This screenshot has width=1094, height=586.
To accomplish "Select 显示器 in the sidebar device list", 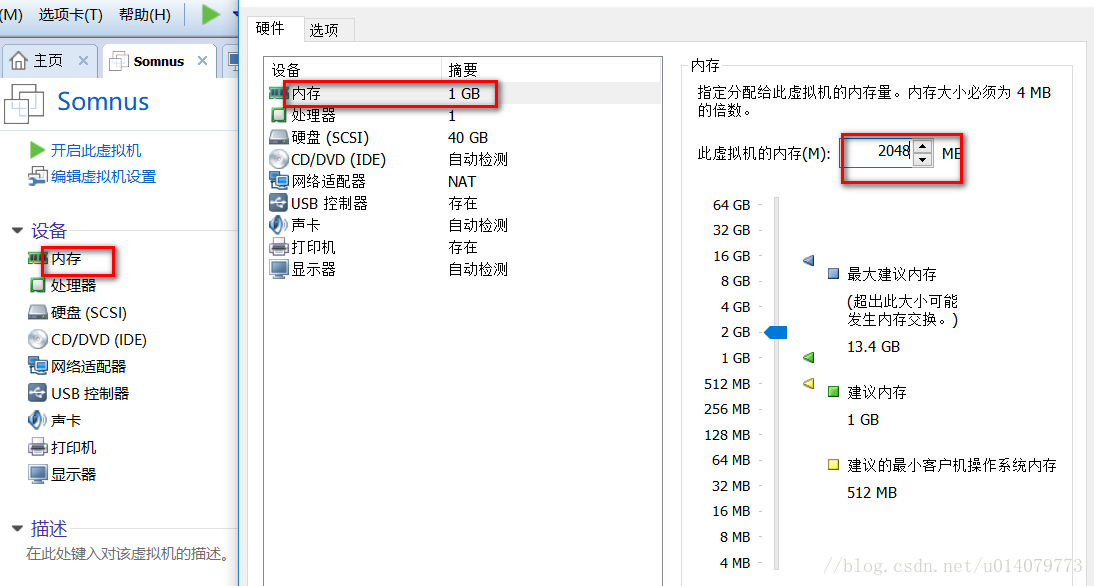I will pyautogui.click(x=73, y=474).
